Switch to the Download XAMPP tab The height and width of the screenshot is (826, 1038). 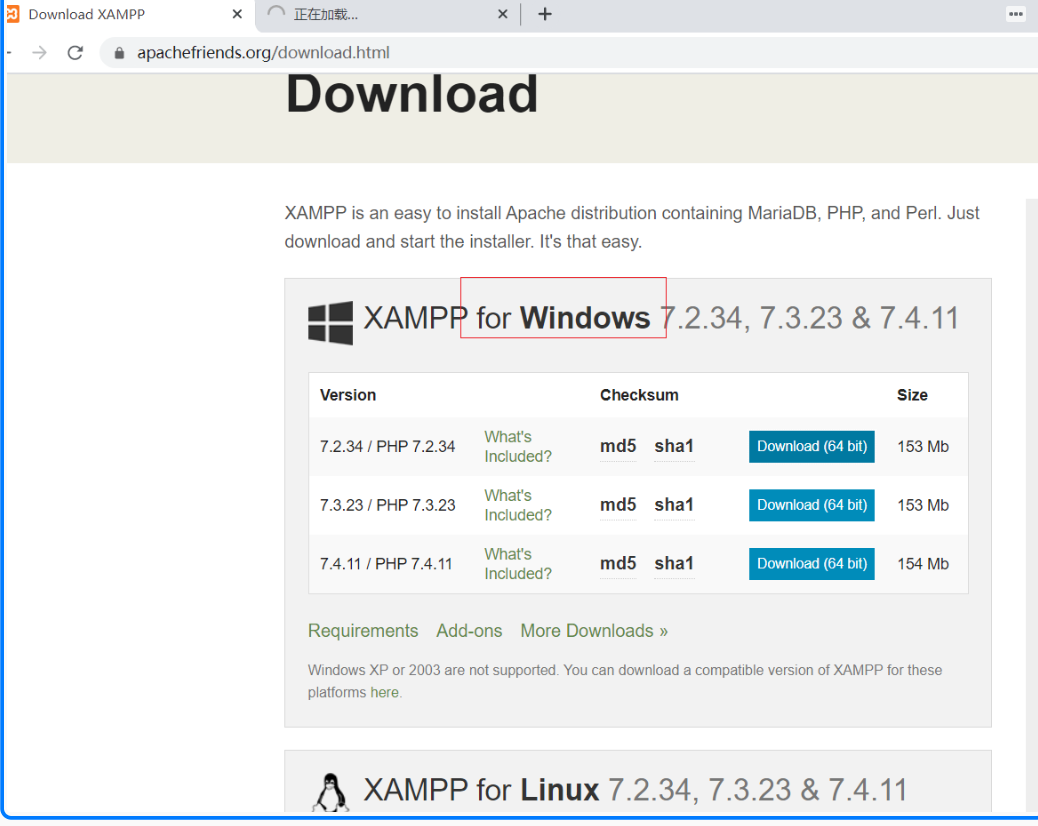126,15
